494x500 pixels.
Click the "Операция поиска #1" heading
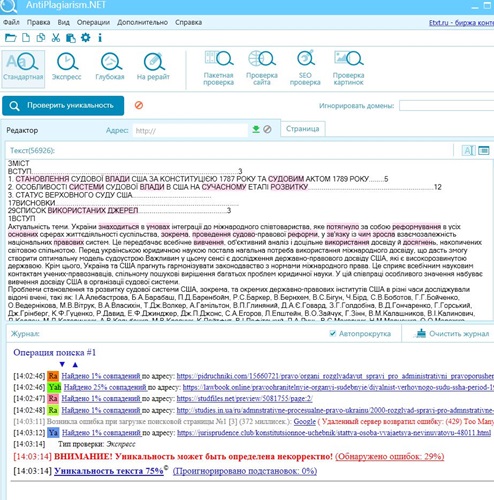(55, 353)
